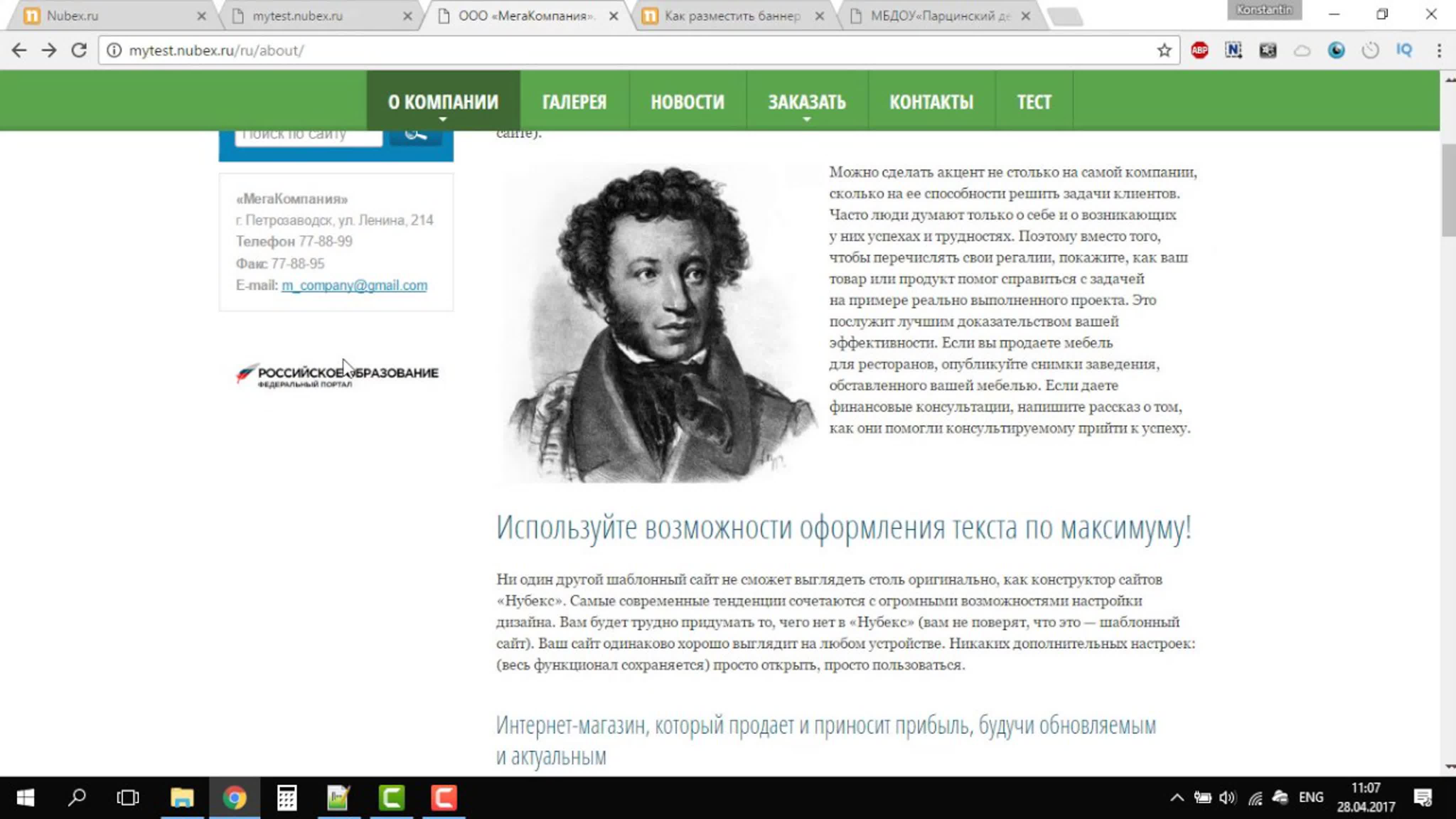Open the Российское образование banner
The height and width of the screenshot is (819, 1456).
(x=337, y=375)
